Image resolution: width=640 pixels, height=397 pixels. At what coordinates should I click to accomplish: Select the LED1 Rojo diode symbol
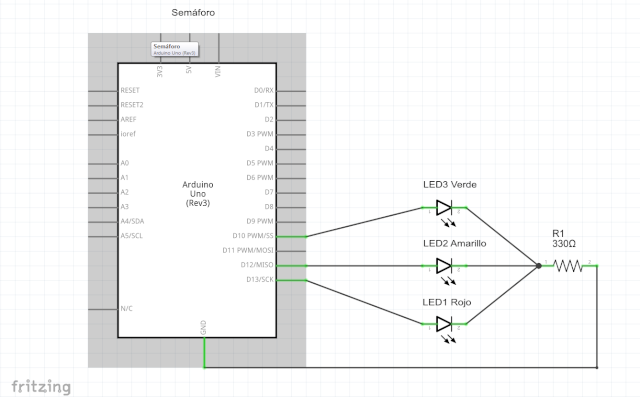coord(444,324)
